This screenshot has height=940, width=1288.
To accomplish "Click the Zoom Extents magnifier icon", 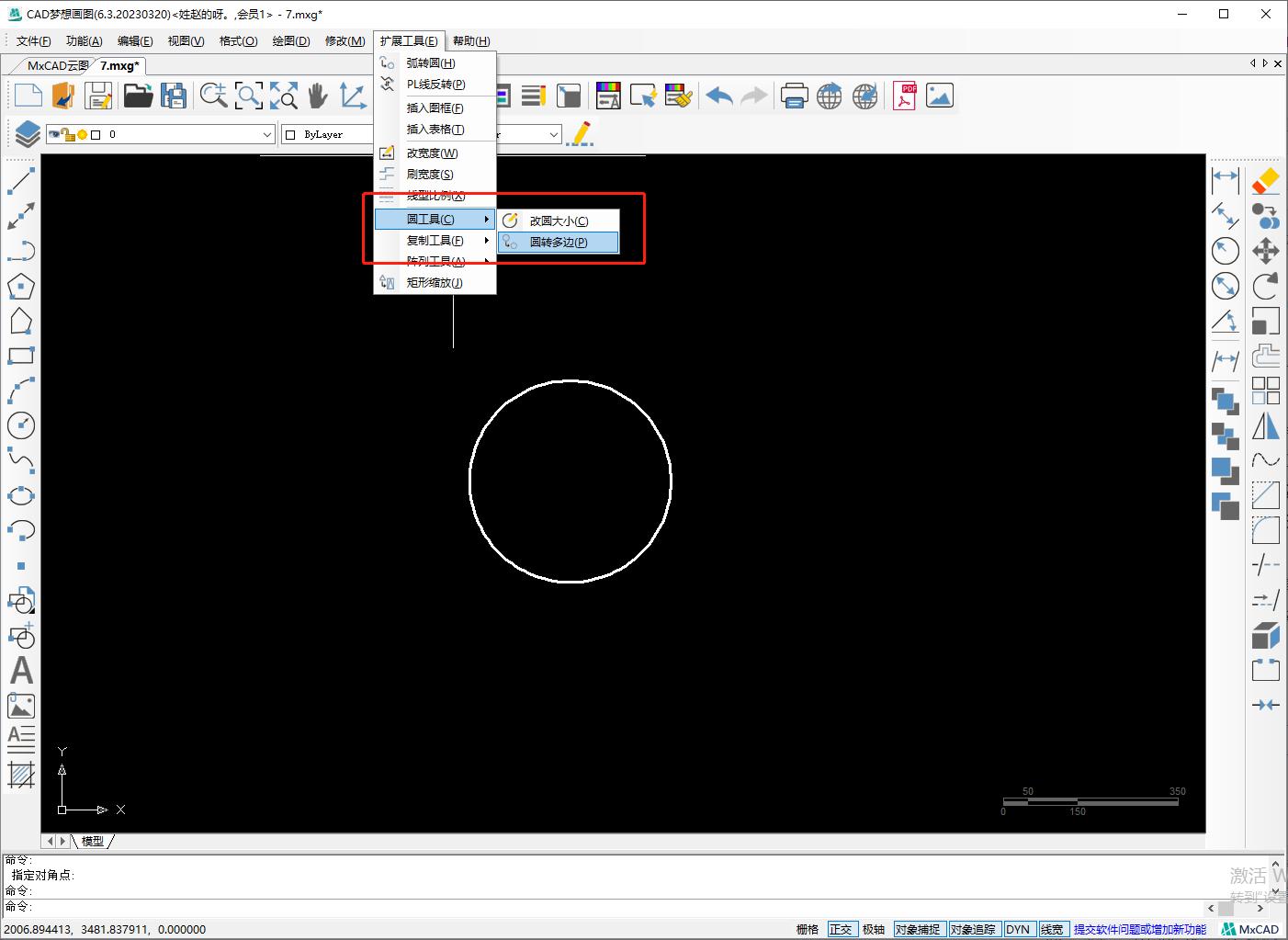I will pos(284,95).
